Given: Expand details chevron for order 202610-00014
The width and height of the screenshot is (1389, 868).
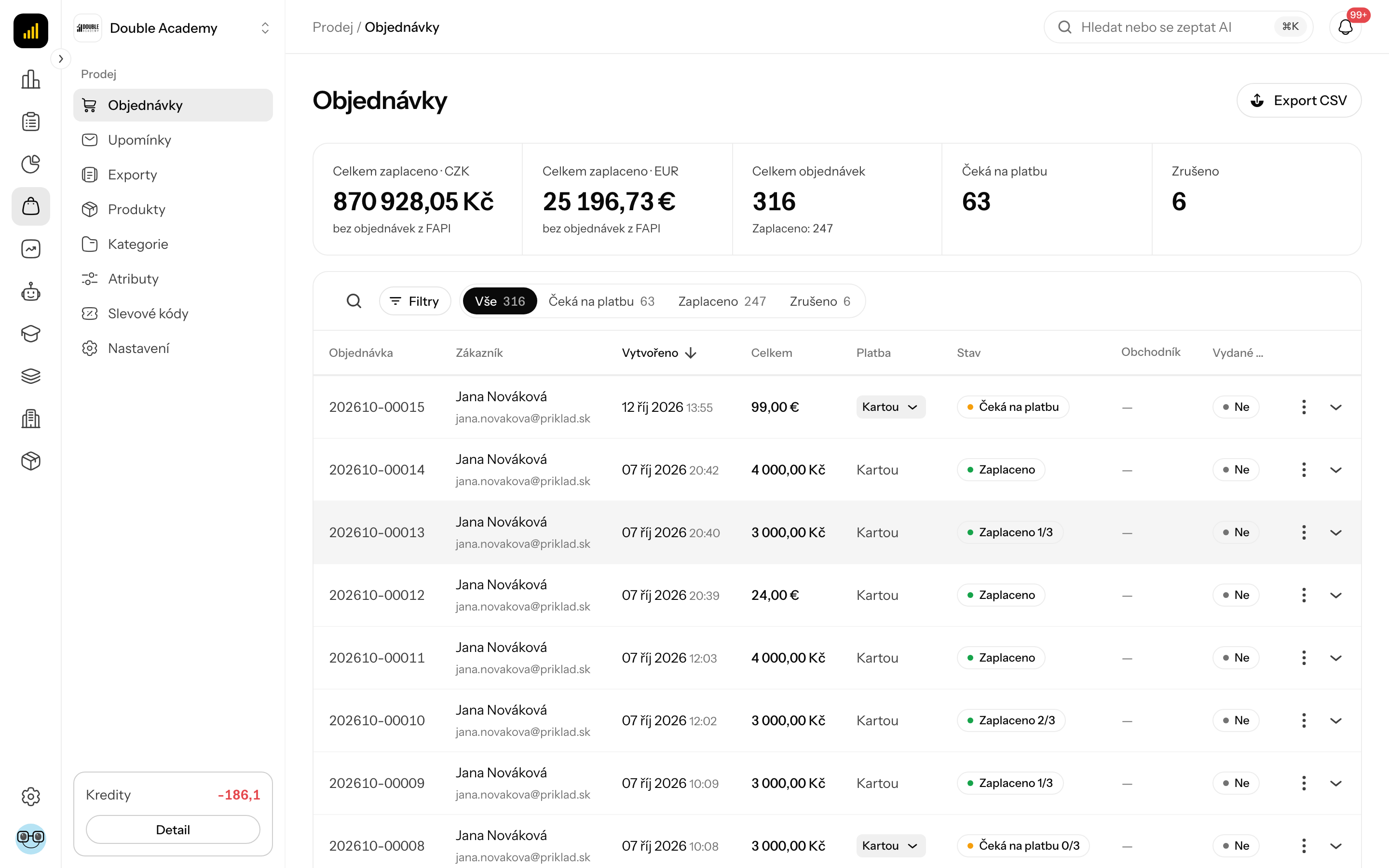Looking at the screenshot, I should 1335,470.
